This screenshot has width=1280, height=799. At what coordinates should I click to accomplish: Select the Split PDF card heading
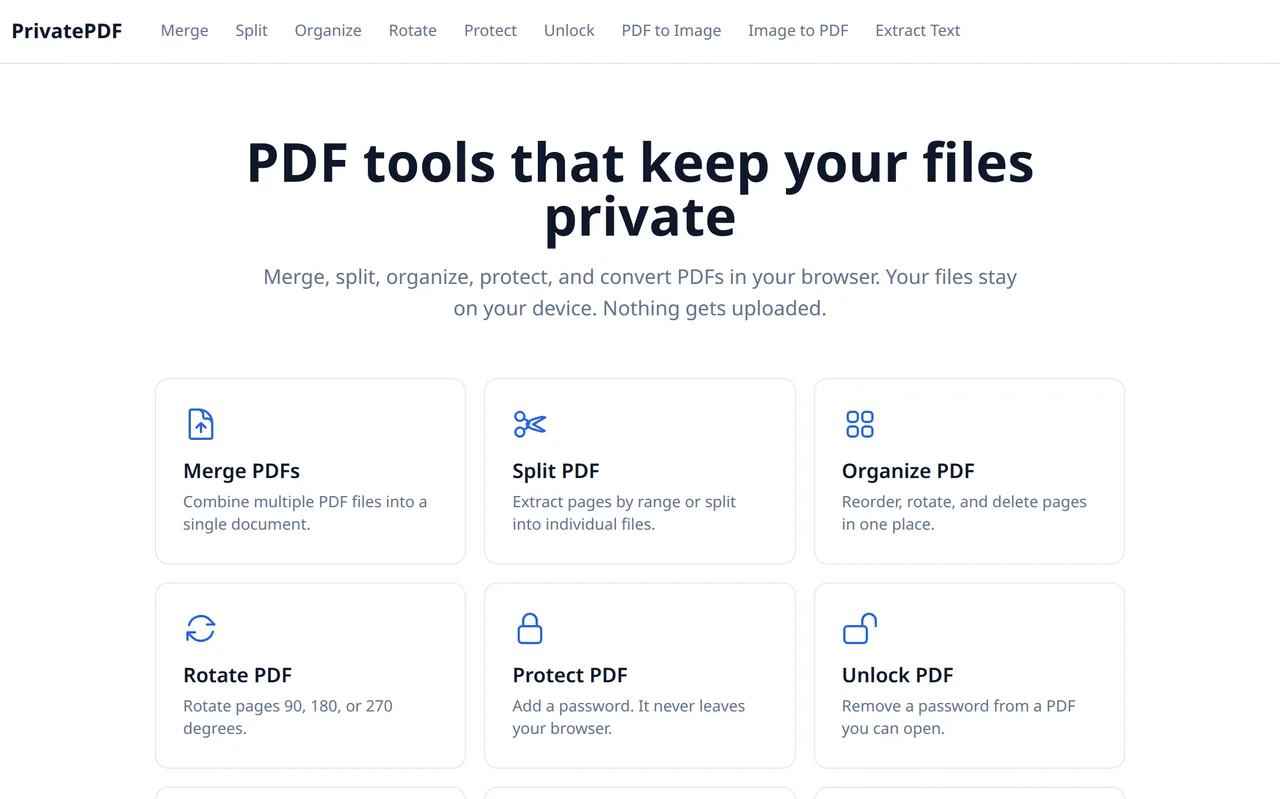[556, 471]
